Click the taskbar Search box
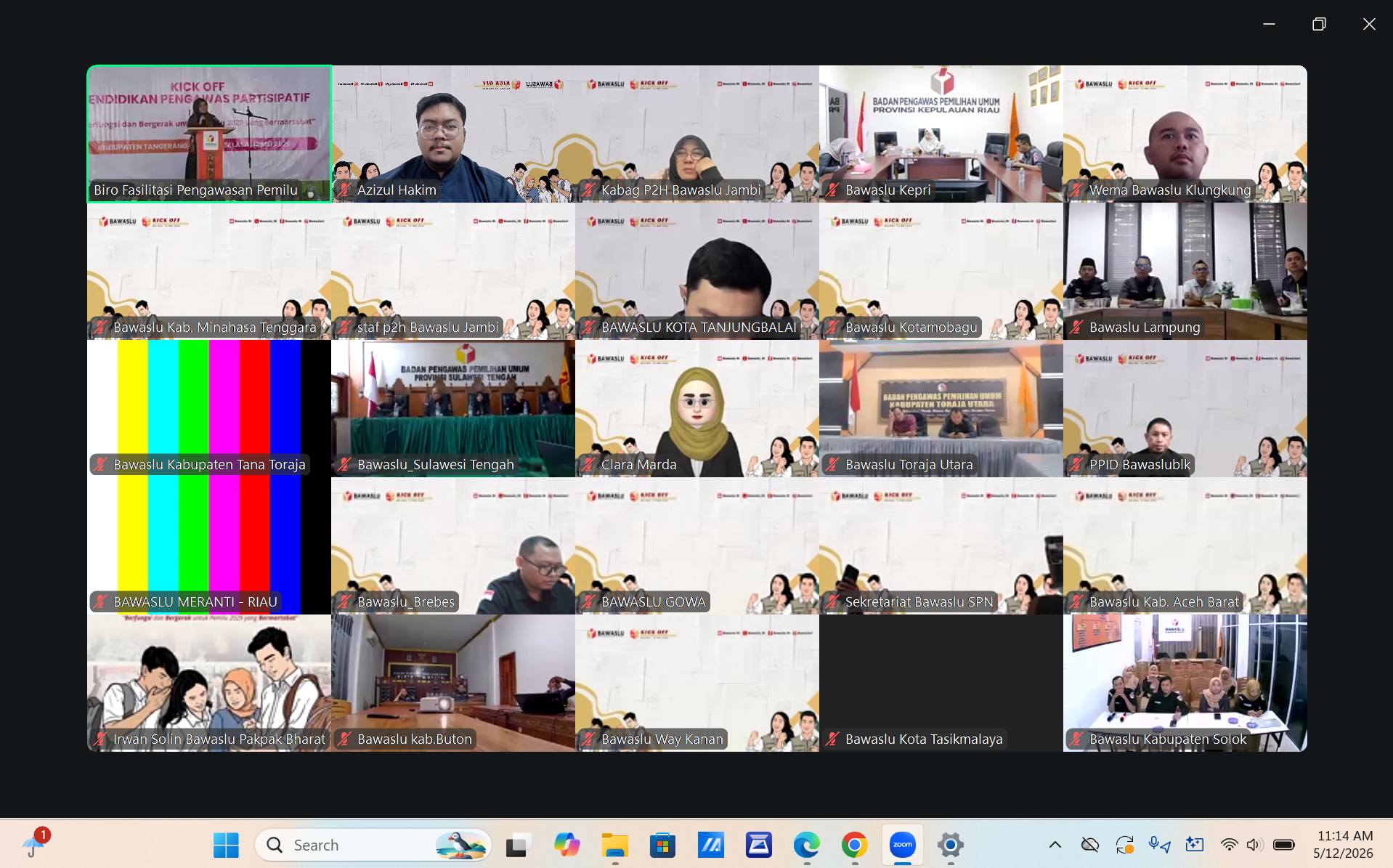The width and height of the screenshot is (1393, 868). coord(373,845)
